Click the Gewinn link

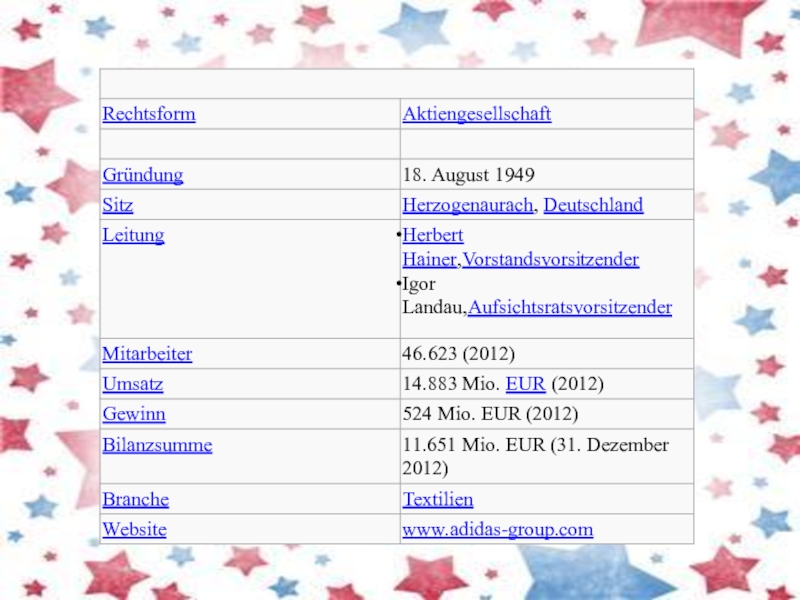click(x=134, y=414)
